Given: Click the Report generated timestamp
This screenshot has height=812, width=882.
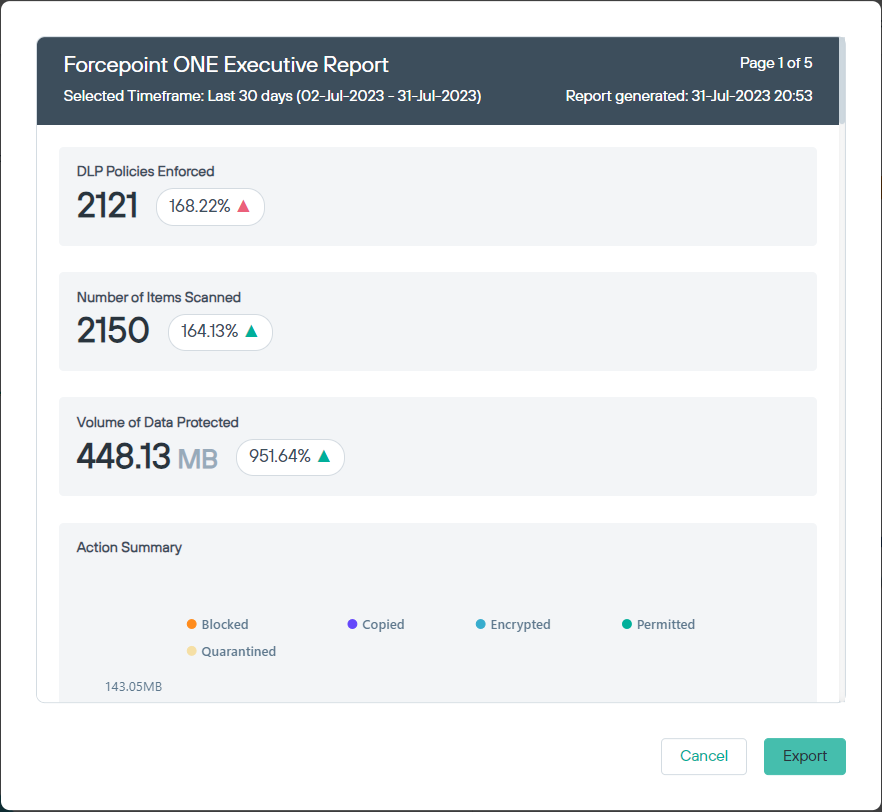Looking at the screenshot, I should tap(688, 96).
